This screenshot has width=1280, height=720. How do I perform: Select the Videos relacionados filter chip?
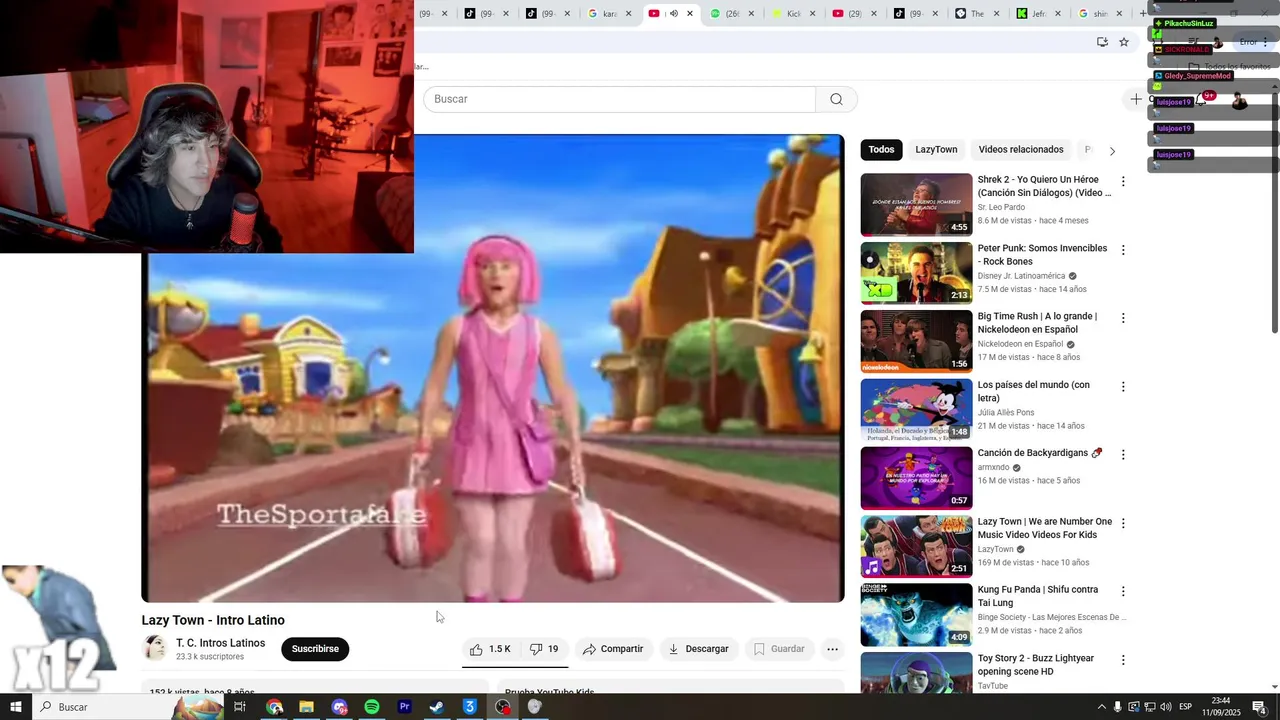coord(1021,150)
